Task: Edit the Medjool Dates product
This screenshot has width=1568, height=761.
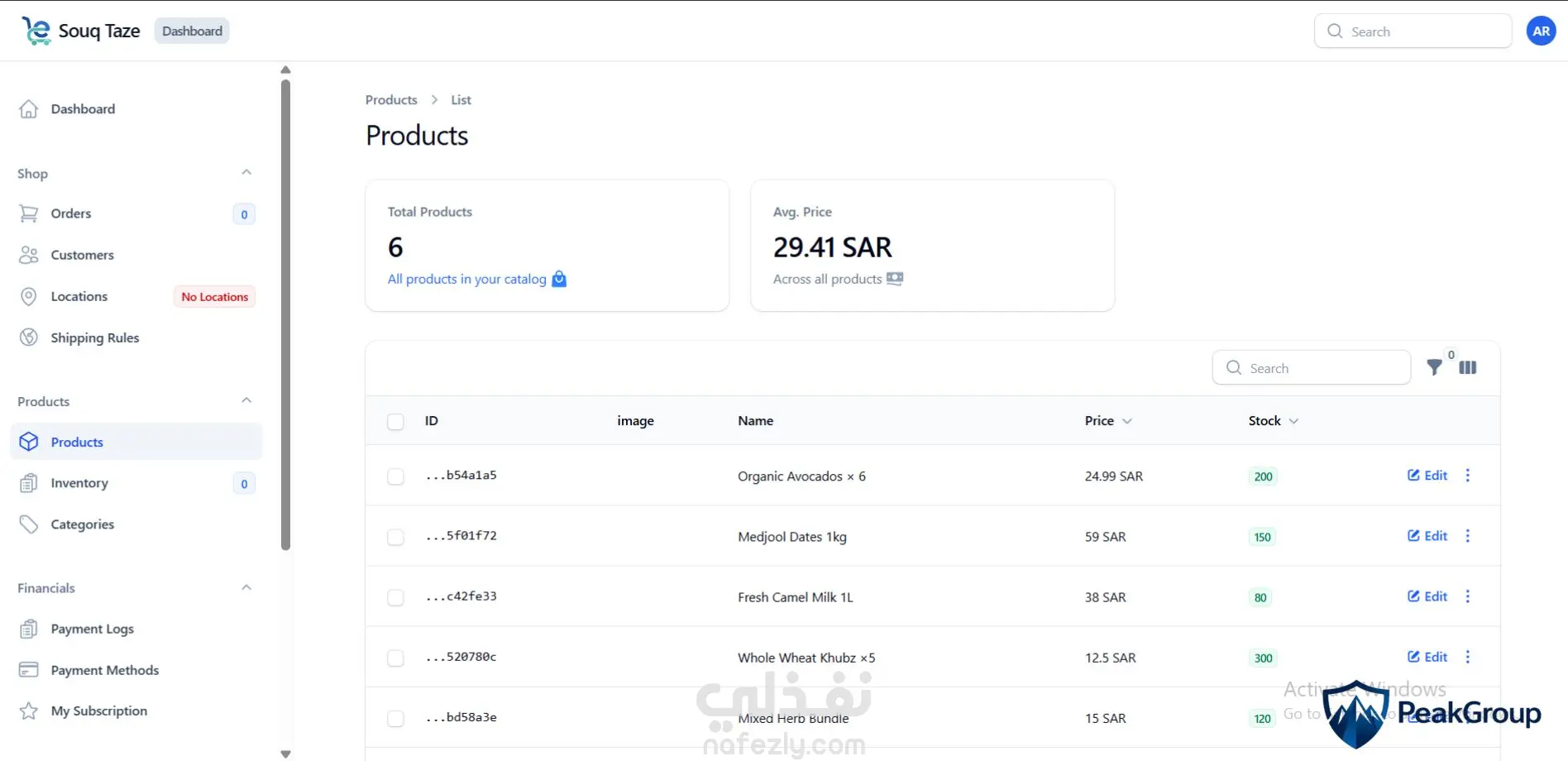Action: tap(1427, 536)
